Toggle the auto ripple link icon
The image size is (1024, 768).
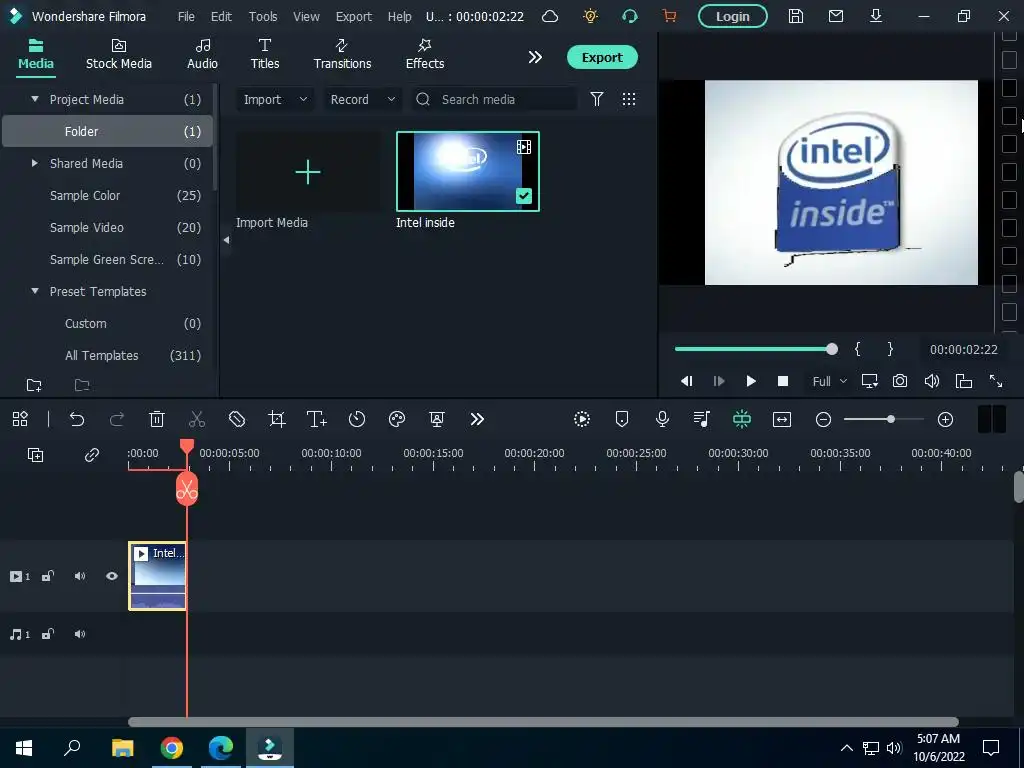click(91, 455)
